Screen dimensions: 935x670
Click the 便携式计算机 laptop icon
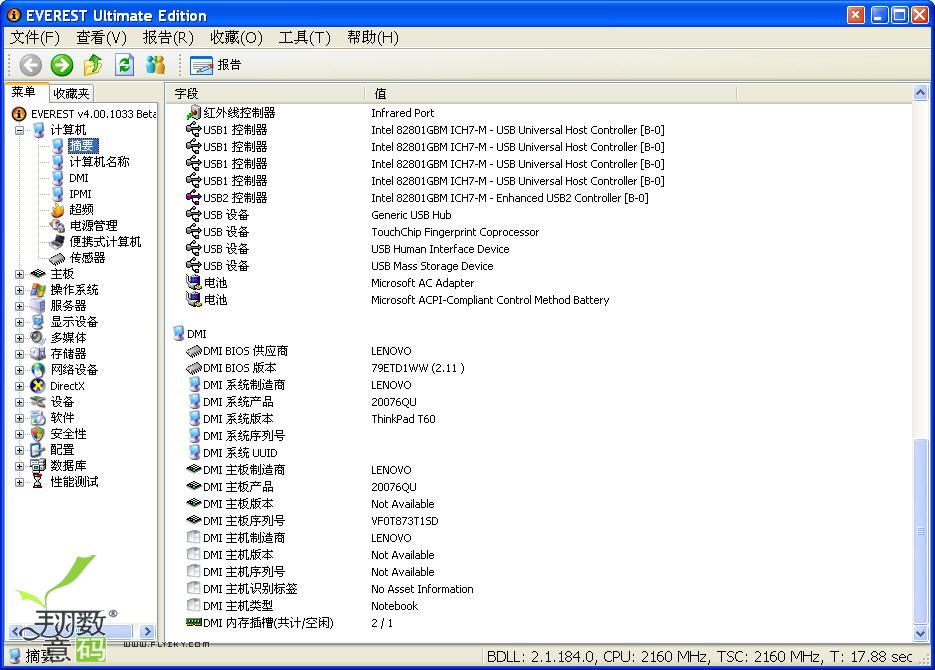click(x=57, y=242)
